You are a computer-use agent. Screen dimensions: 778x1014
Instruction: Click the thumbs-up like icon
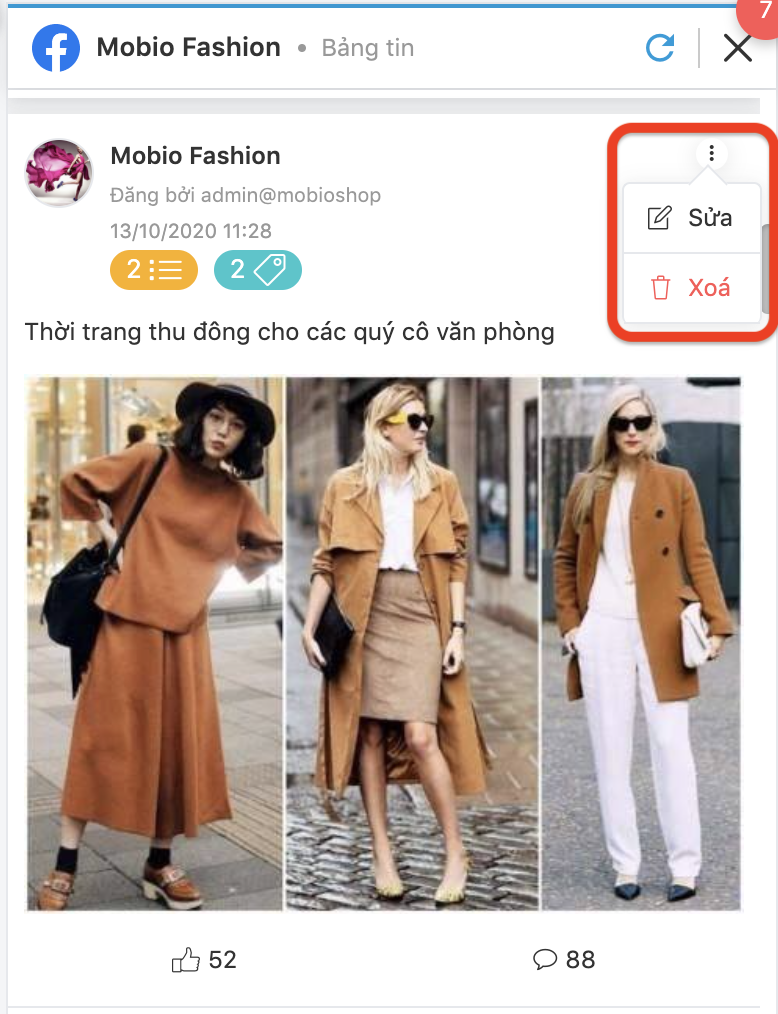coord(186,960)
